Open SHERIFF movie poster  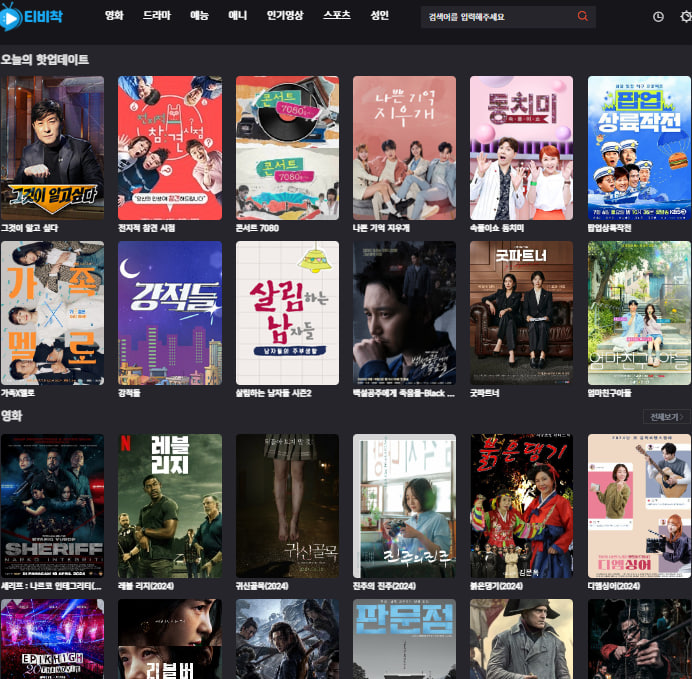[x=53, y=506]
